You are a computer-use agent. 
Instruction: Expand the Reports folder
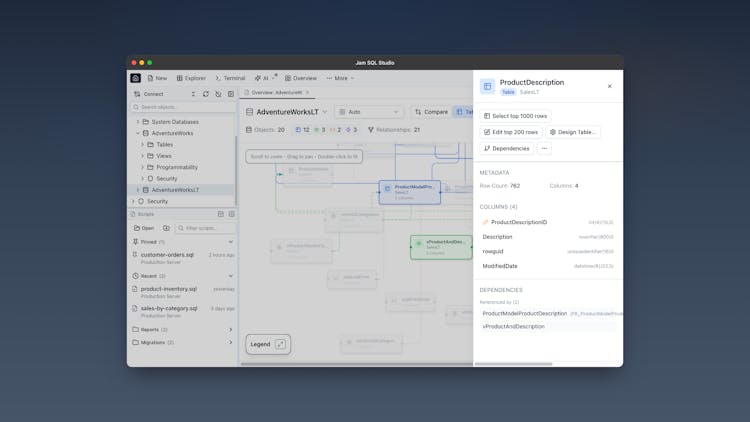click(x=230, y=329)
